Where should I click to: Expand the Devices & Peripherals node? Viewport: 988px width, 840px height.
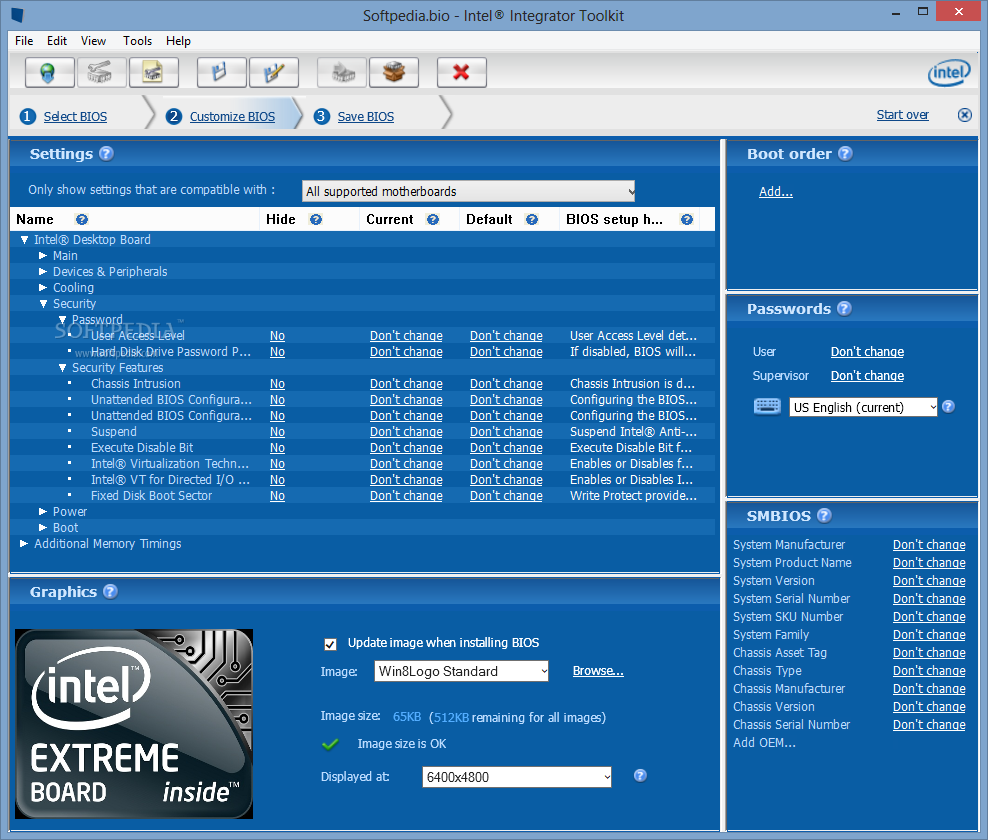coord(43,272)
